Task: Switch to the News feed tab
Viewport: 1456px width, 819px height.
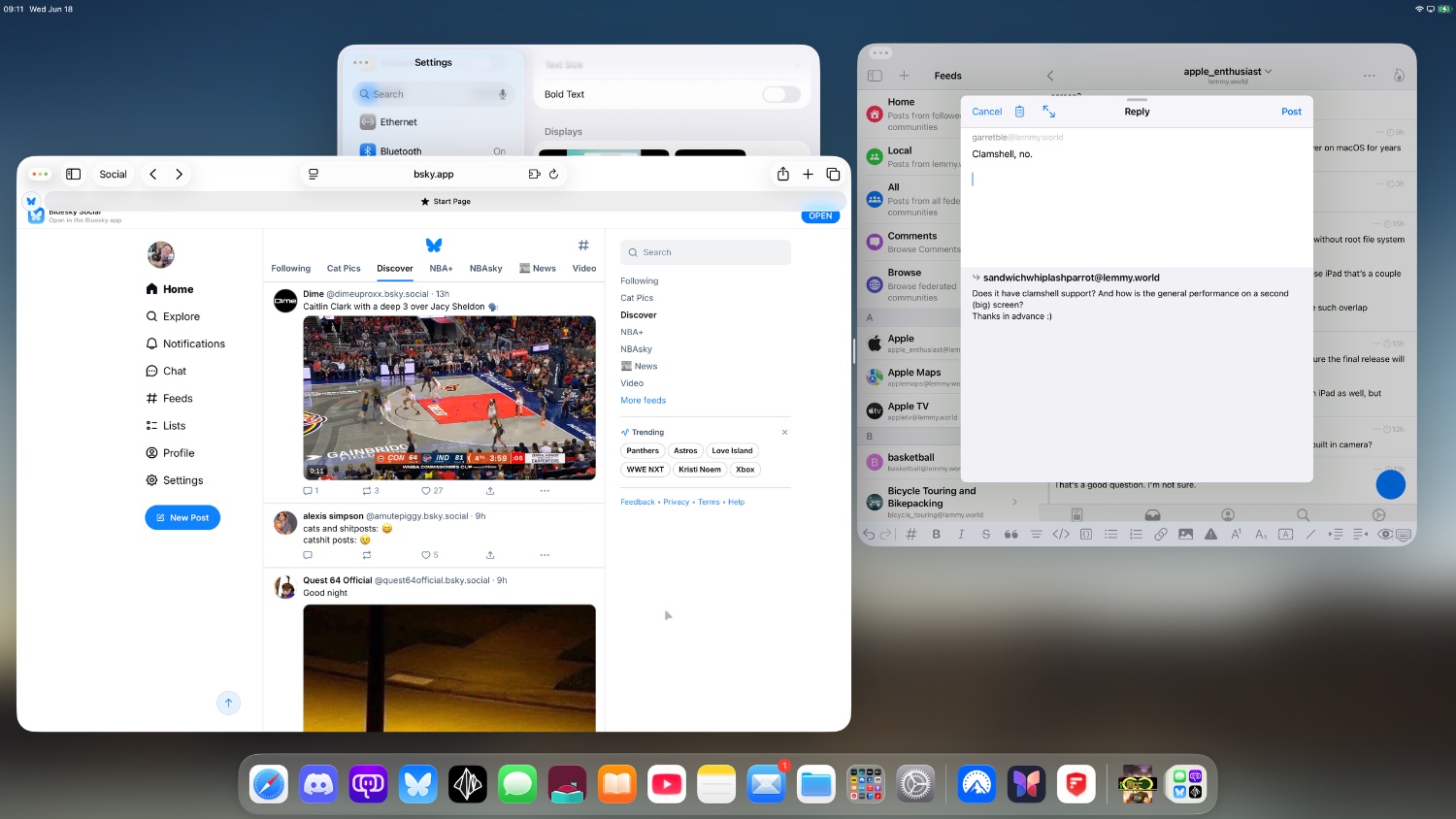Action: (538, 269)
